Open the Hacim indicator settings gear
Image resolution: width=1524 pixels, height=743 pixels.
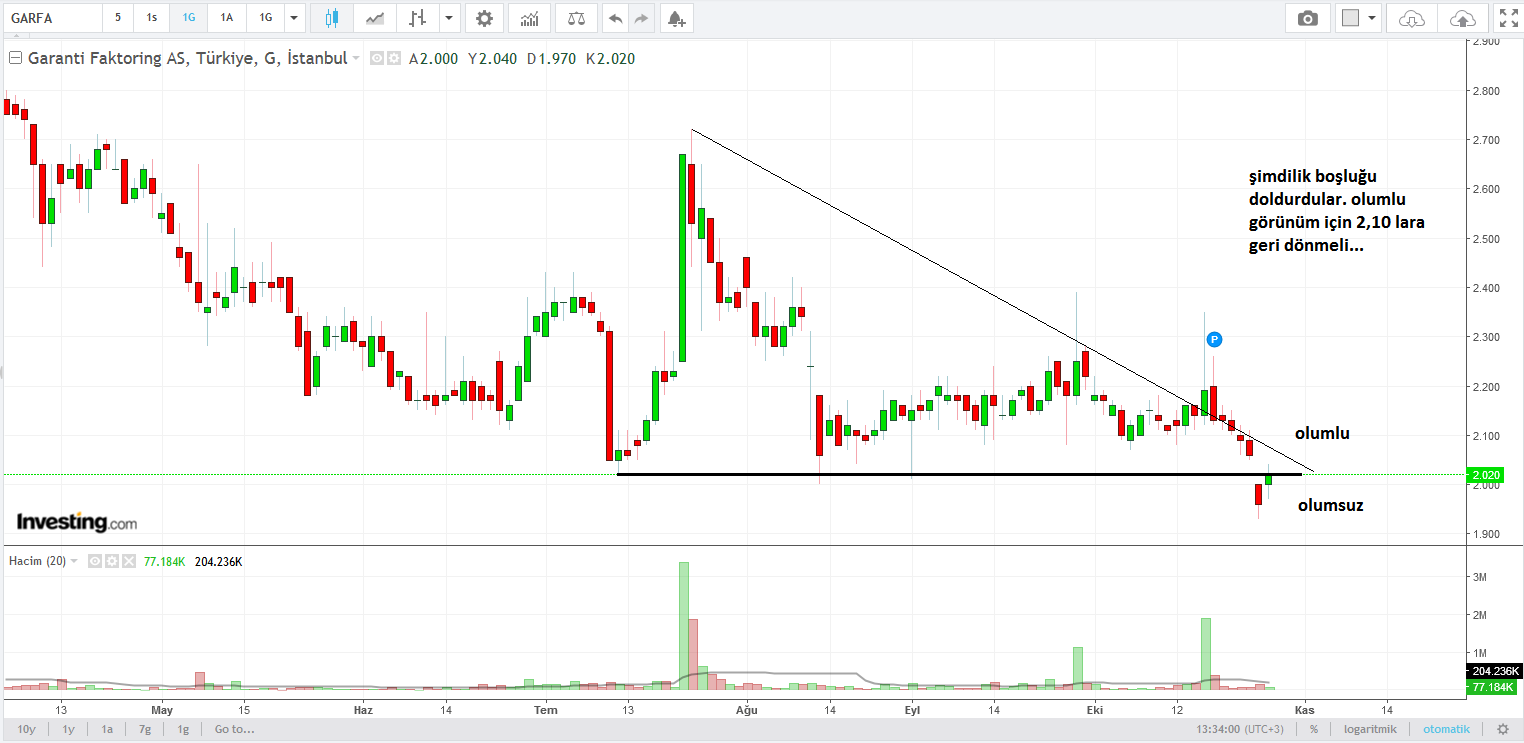(x=112, y=561)
